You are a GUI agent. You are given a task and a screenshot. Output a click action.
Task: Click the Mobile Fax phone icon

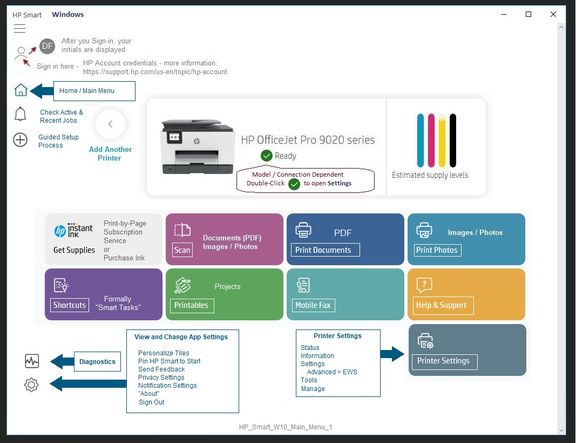click(303, 285)
